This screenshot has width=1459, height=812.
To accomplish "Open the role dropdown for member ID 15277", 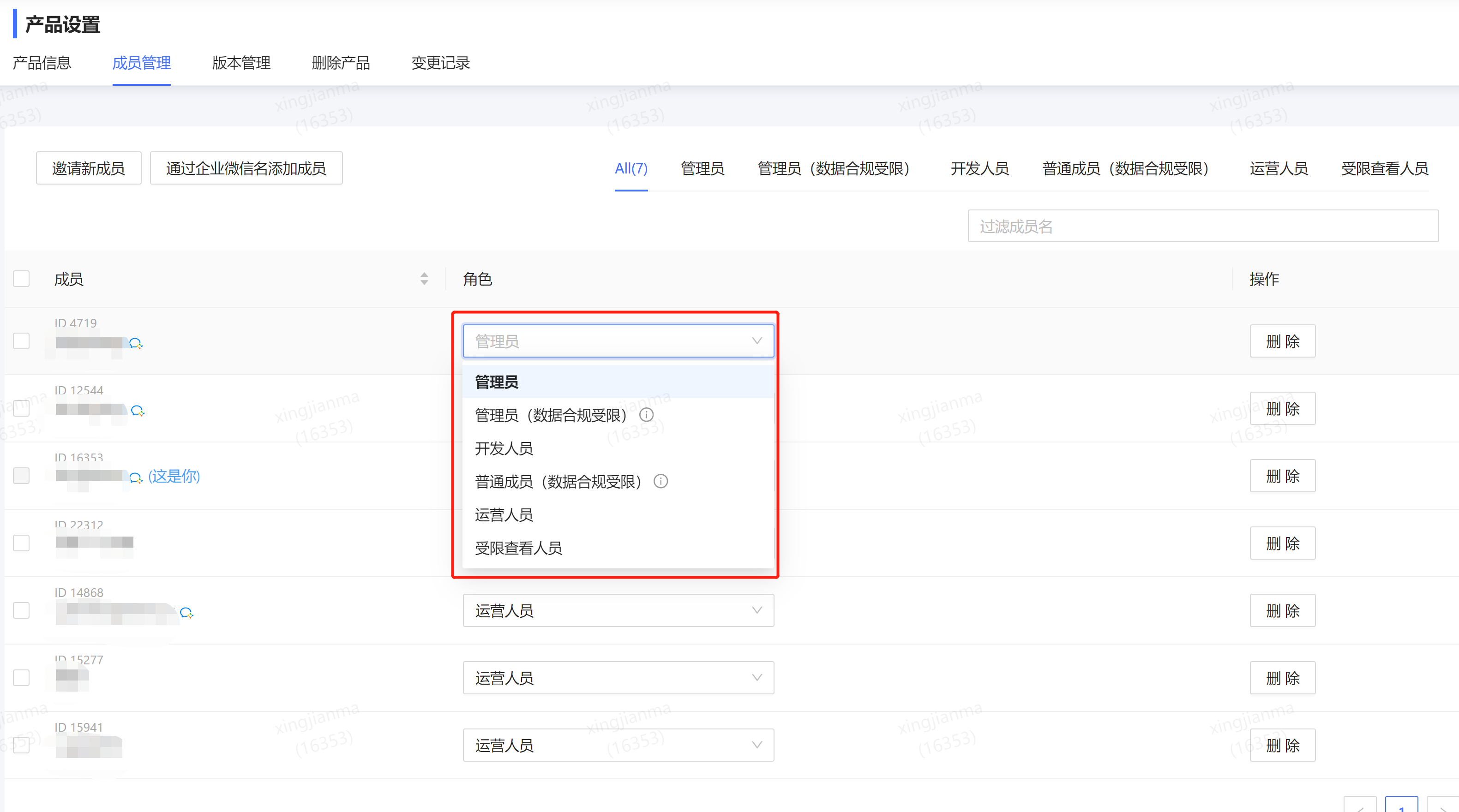I will coord(618,678).
